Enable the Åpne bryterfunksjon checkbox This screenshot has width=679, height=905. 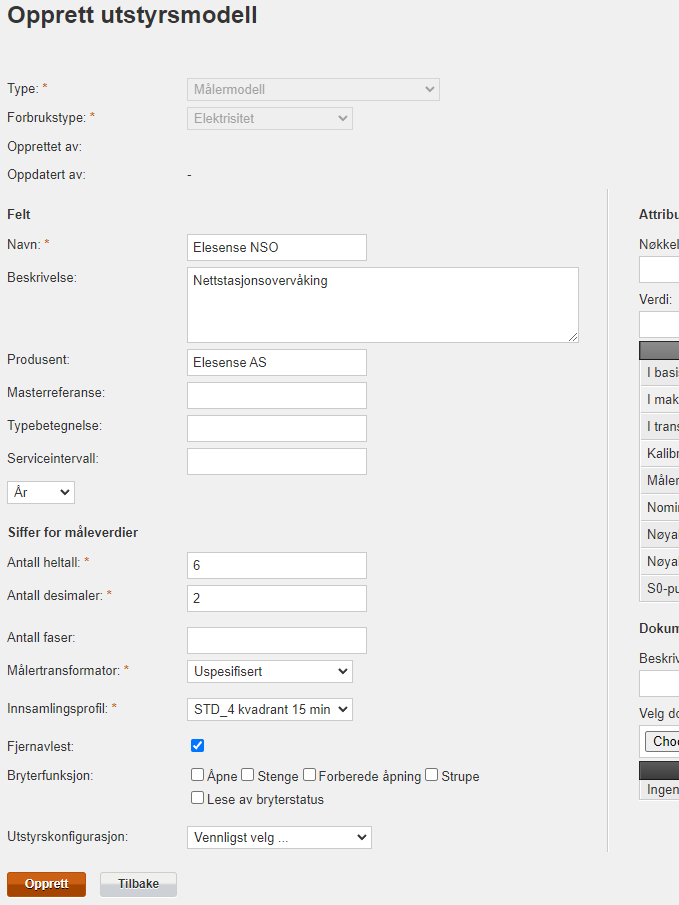pos(198,775)
